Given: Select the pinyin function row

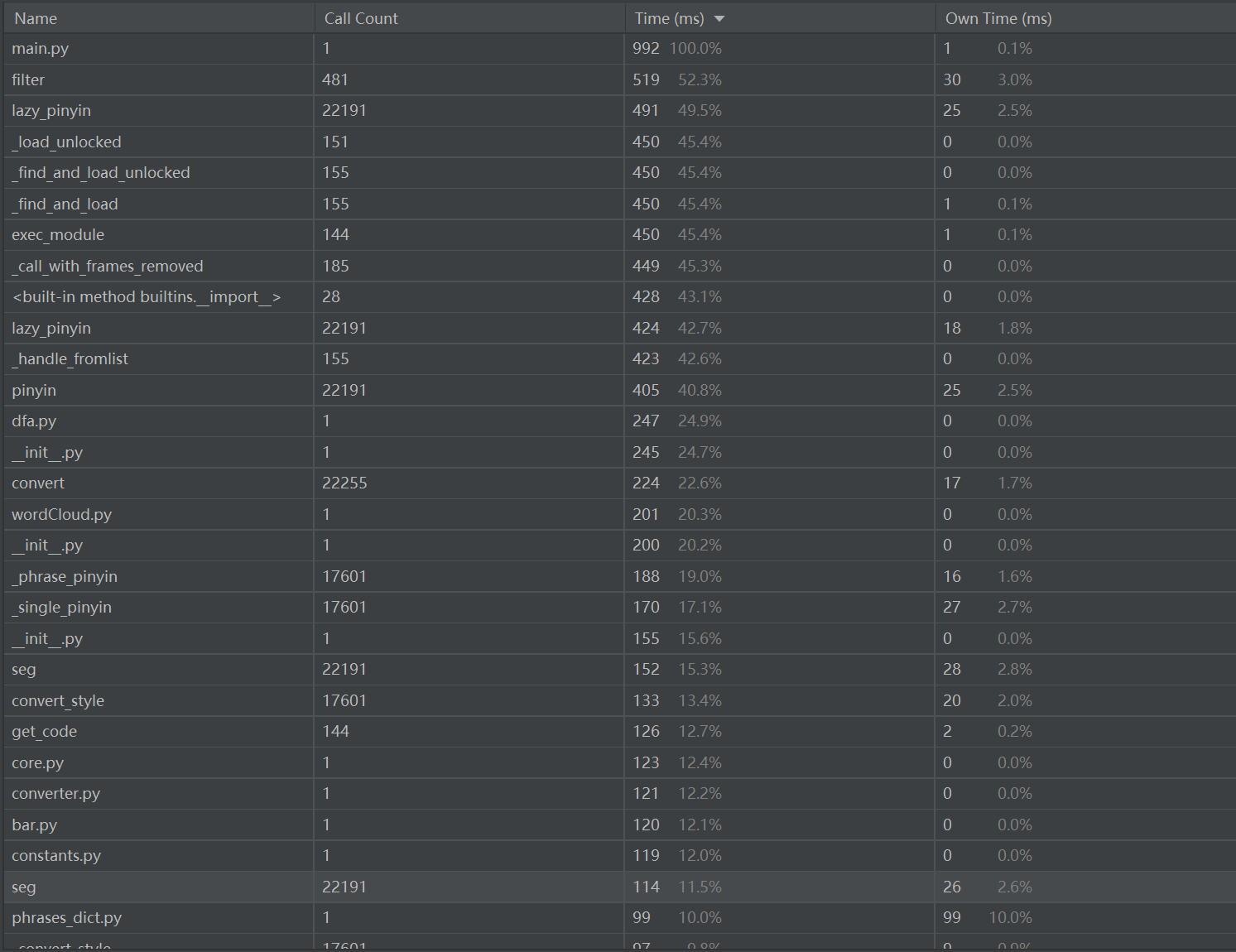Looking at the screenshot, I should tap(619, 390).
